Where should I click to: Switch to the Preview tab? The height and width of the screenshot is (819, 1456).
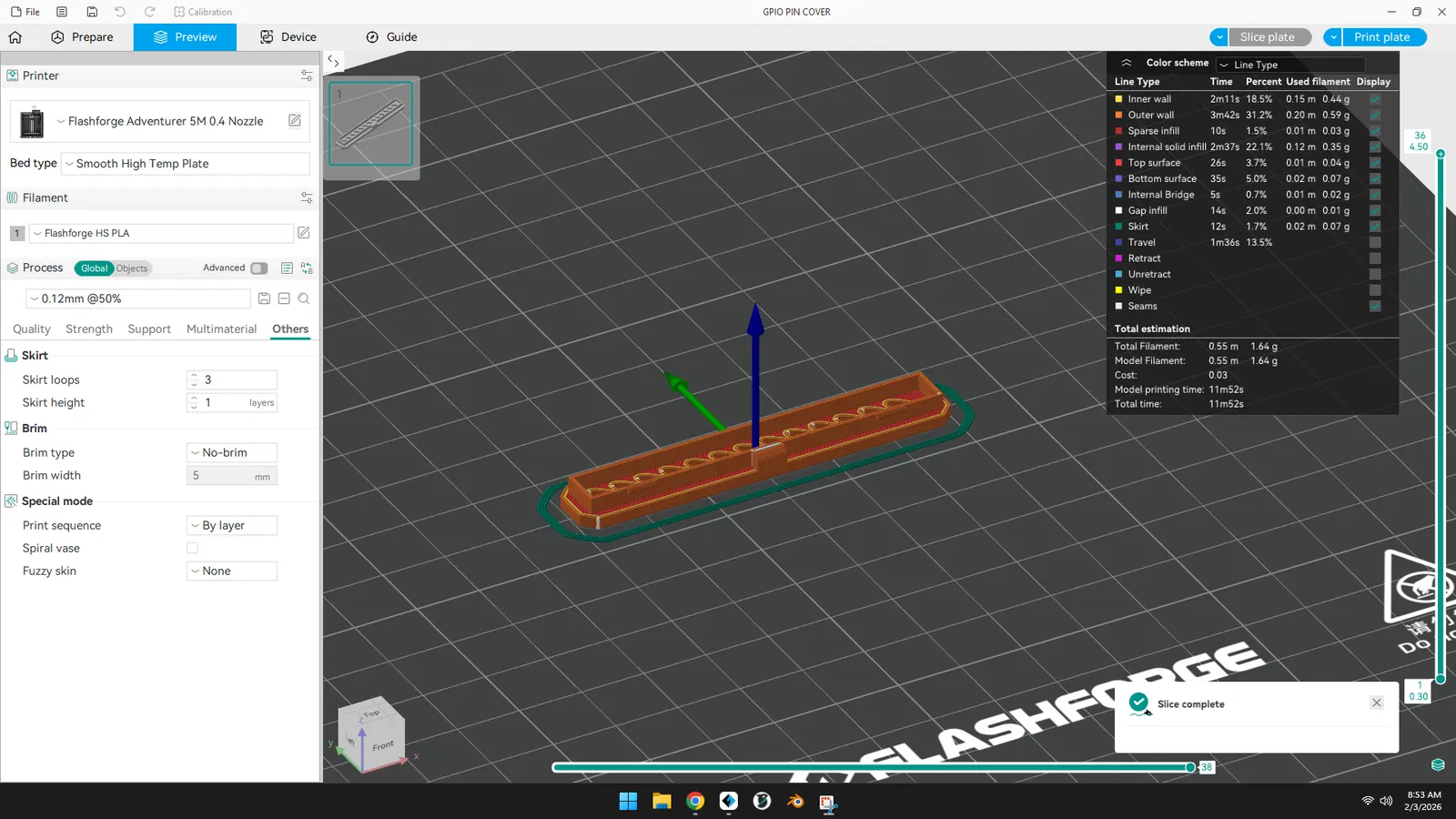point(185,37)
